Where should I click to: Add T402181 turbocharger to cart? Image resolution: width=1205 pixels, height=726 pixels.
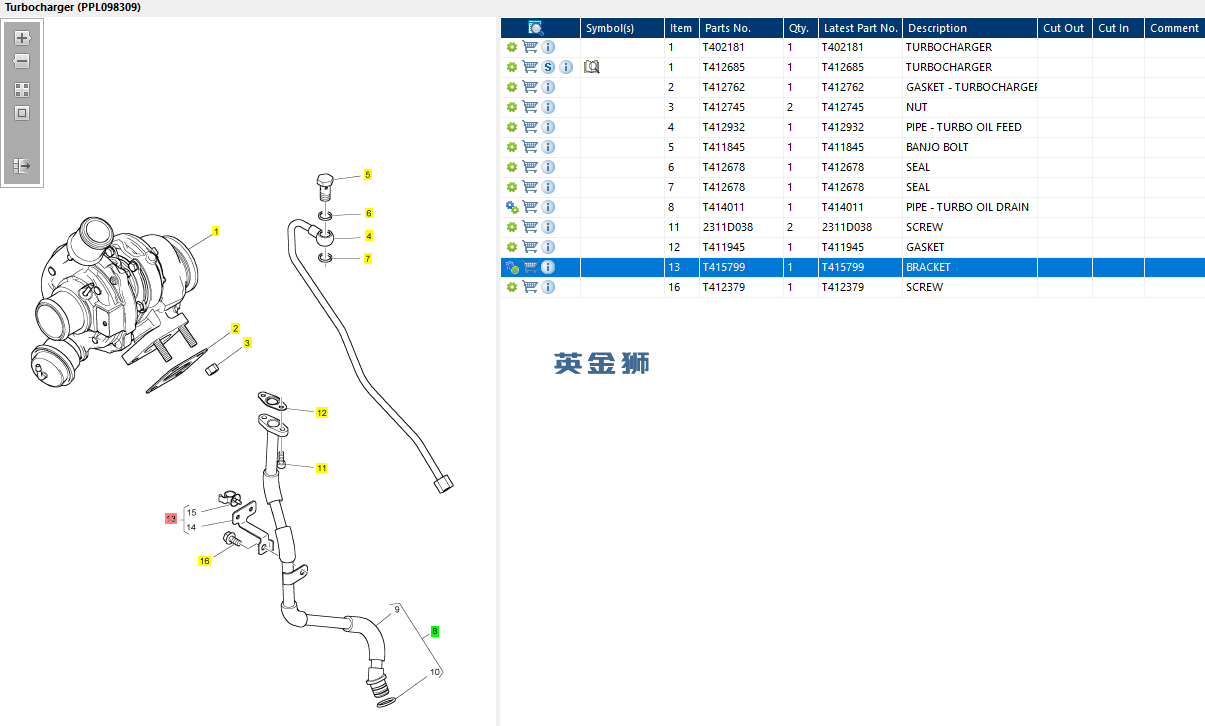530,47
